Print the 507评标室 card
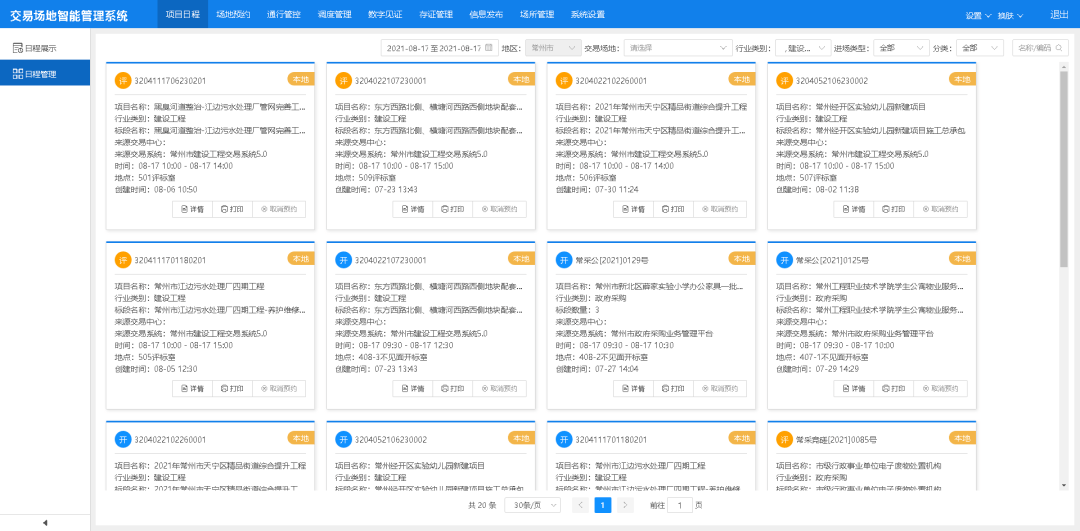The height and width of the screenshot is (531, 1080). [x=893, y=209]
